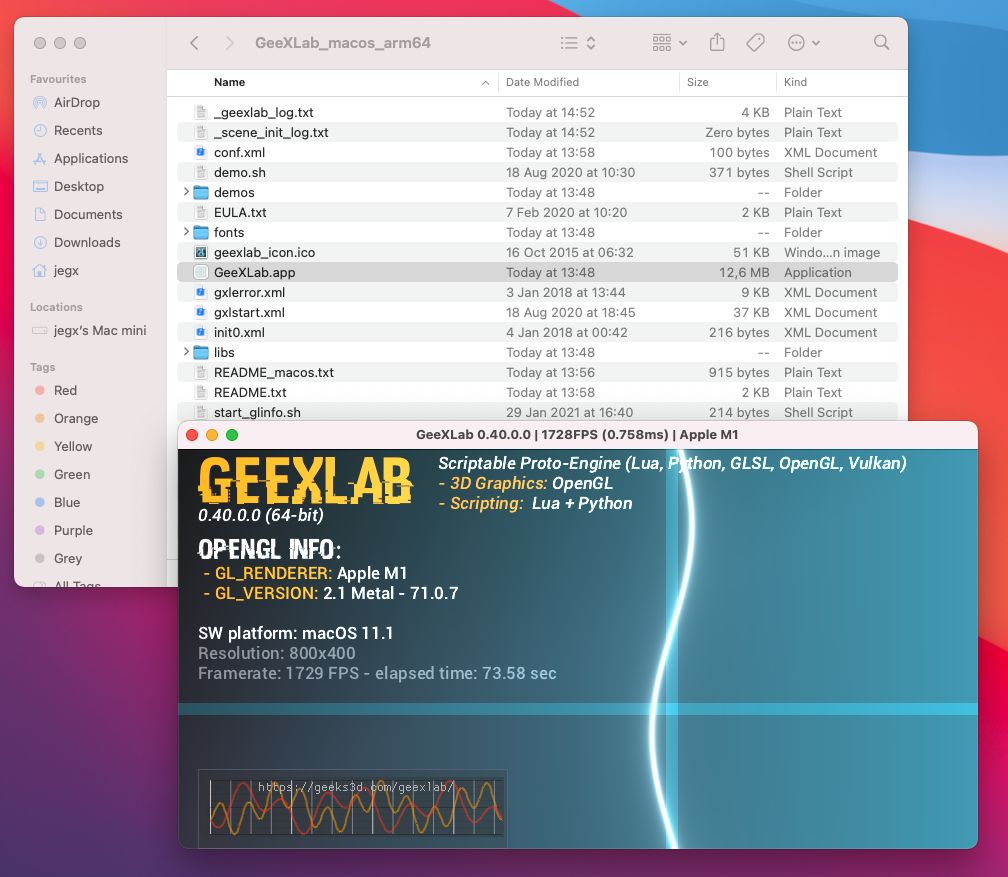
Task: Select the fonts folder row
Action: pos(537,232)
